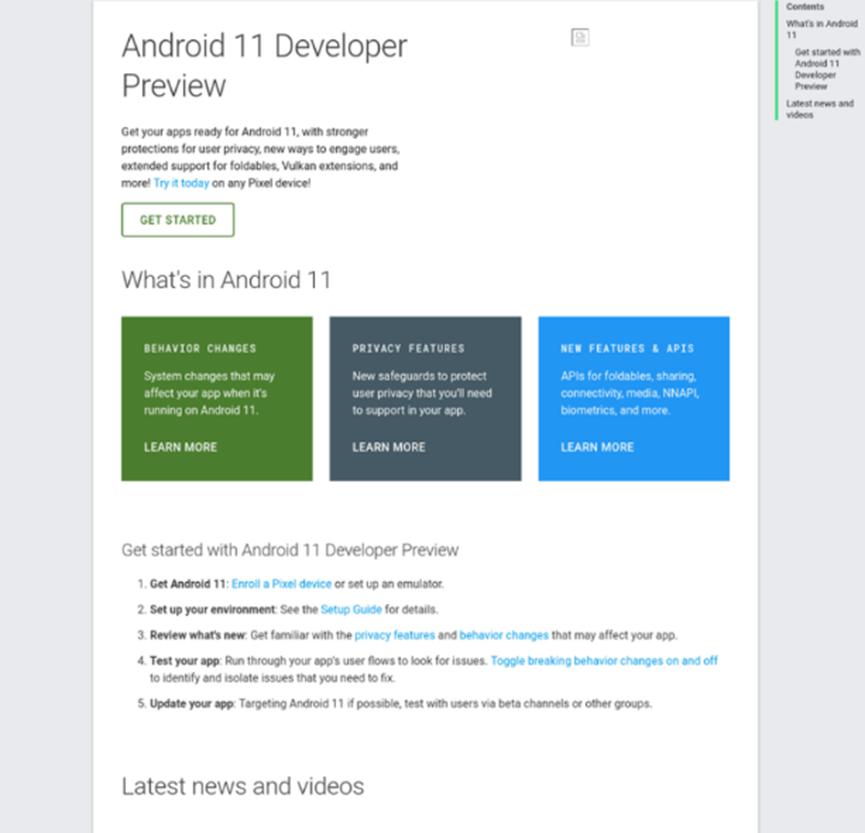Click the GET STARTED button
The image size is (865, 833).
point(177,219)
